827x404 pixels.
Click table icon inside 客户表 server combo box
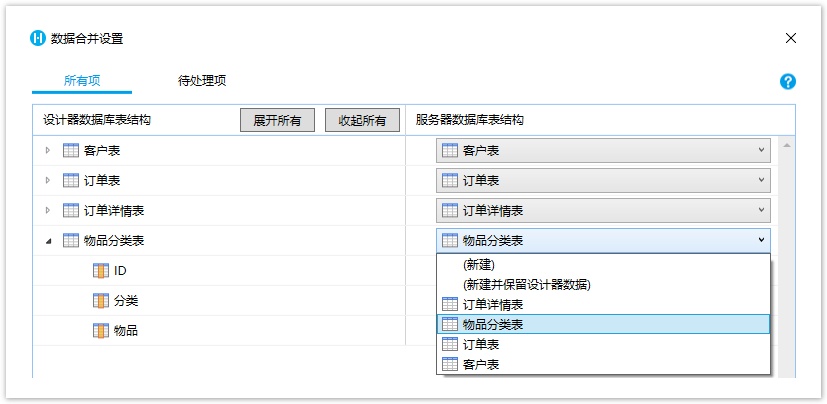450,151
